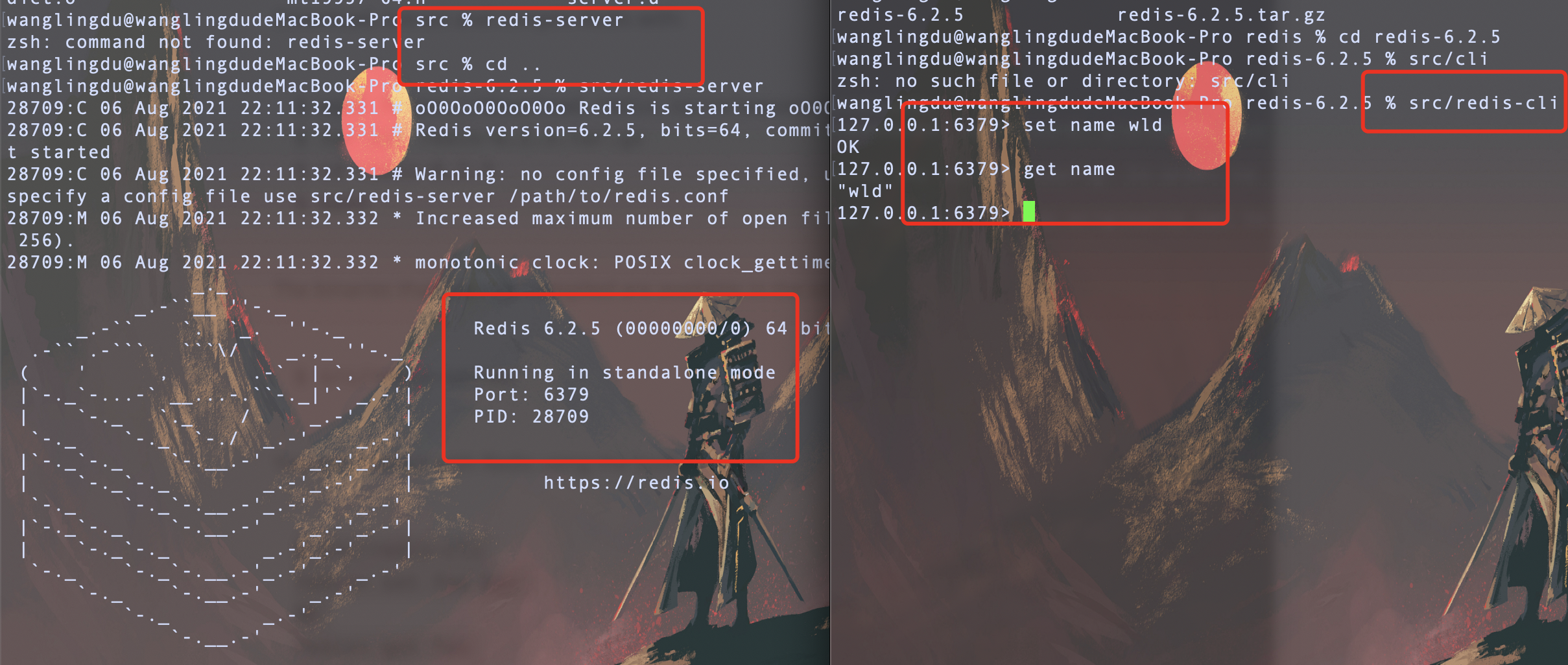Click the 'src/redis-cli' command text
This screenshot has width=1568, height=665.
[x=1483, y=102]
